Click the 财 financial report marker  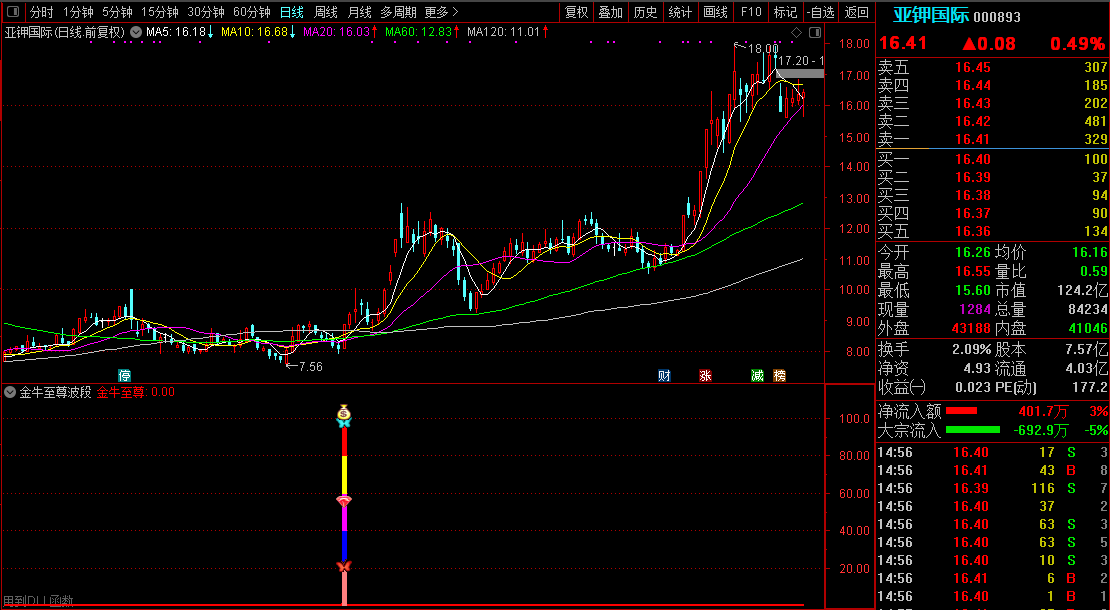pyautogui.click(x=664, y=376)
